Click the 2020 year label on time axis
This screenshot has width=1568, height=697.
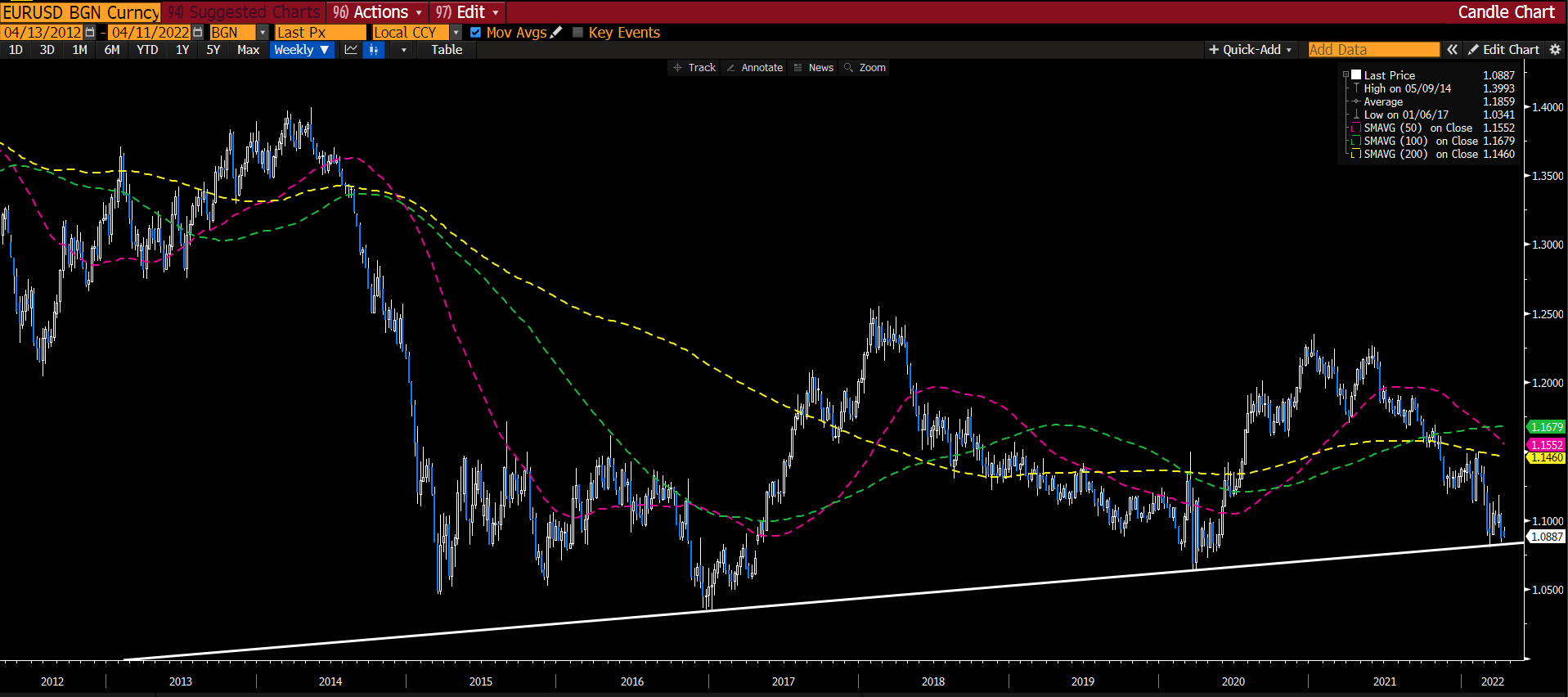pos(1233,681)
